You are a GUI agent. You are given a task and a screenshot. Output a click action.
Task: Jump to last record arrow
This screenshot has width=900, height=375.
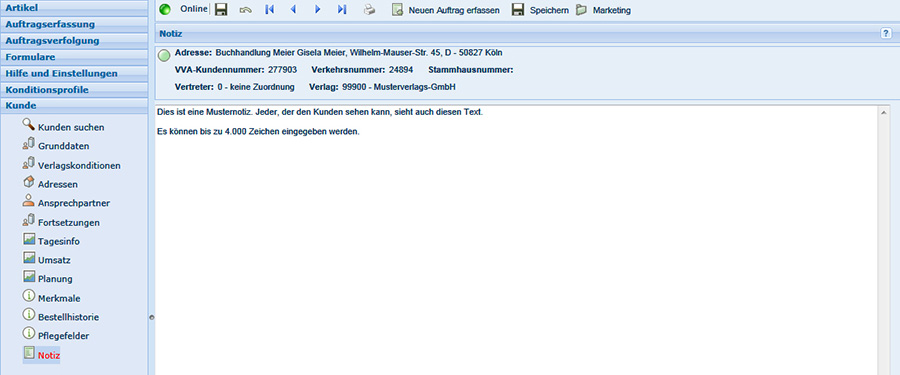342,10
